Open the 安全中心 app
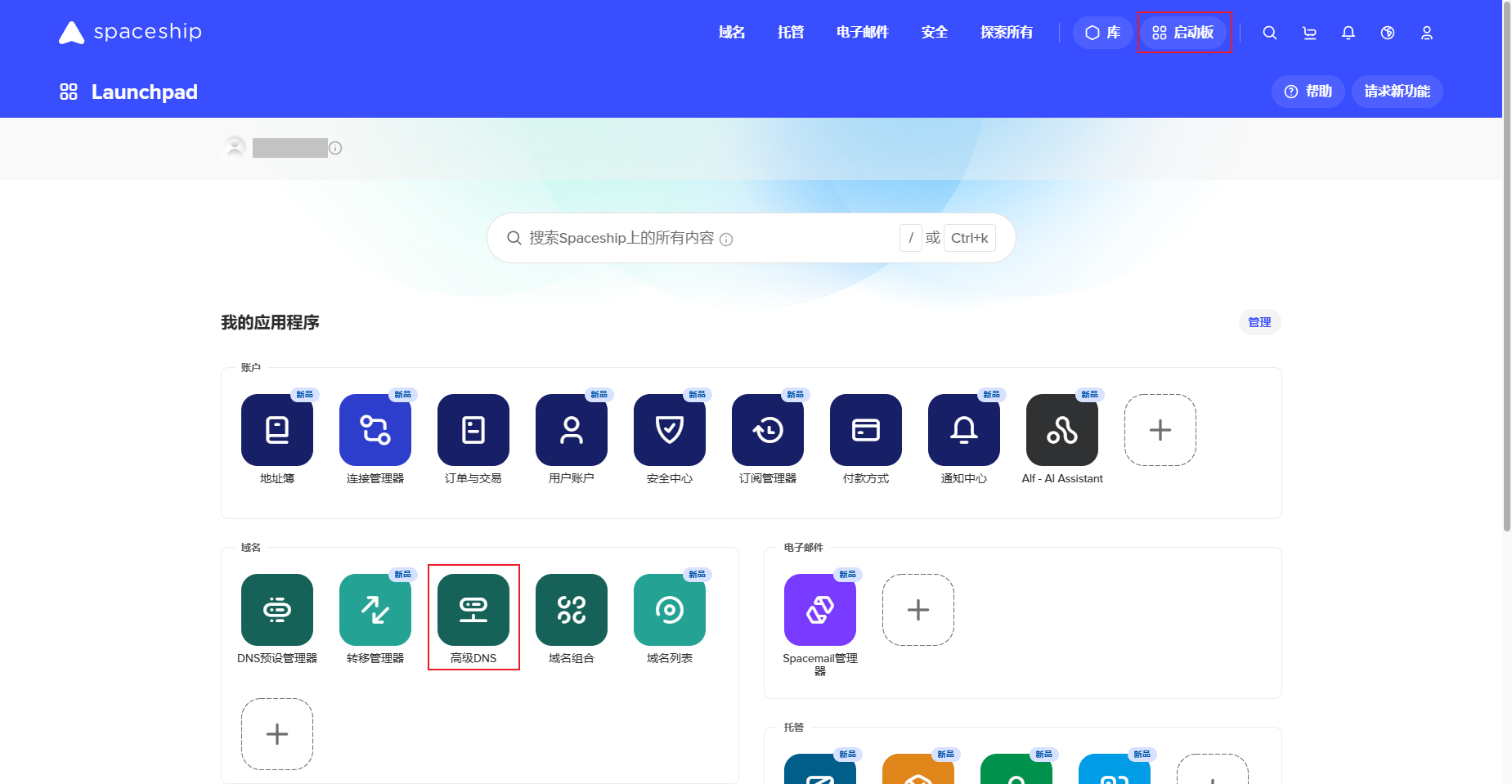 (670, 430)
